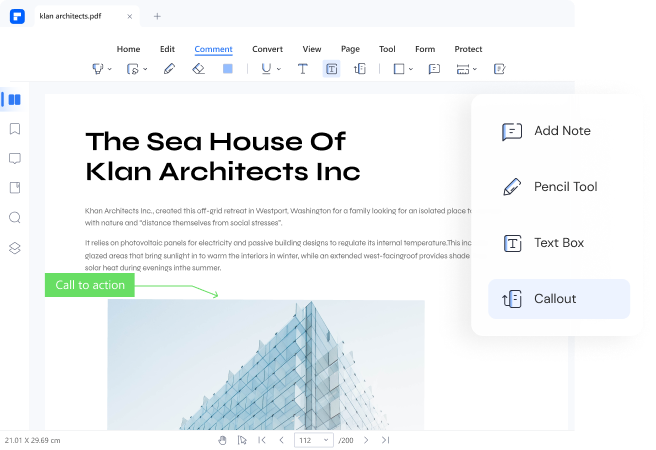Open the Edit menu tab
This screenshot has width=656, height=450.
click(x=167, y=49)
